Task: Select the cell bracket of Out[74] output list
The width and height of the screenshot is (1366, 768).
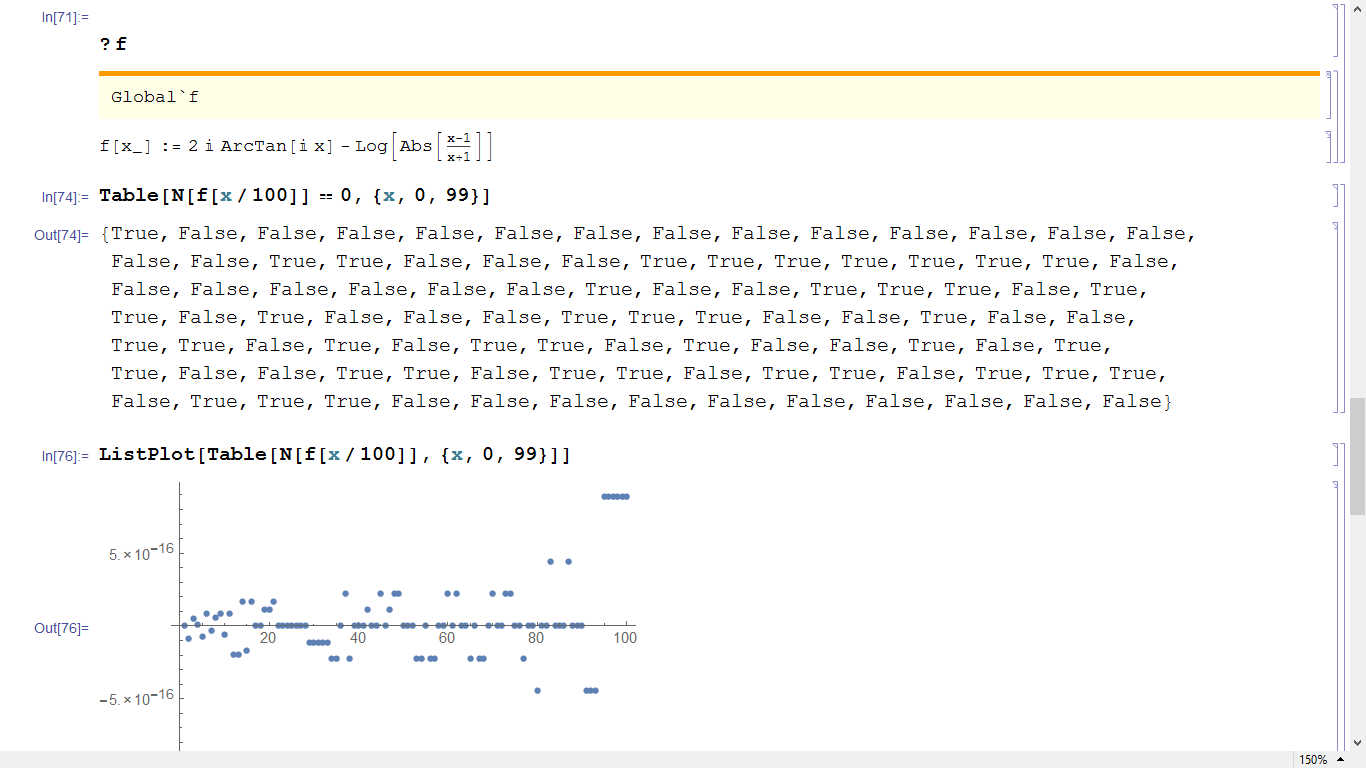Action: point(1338,316)
